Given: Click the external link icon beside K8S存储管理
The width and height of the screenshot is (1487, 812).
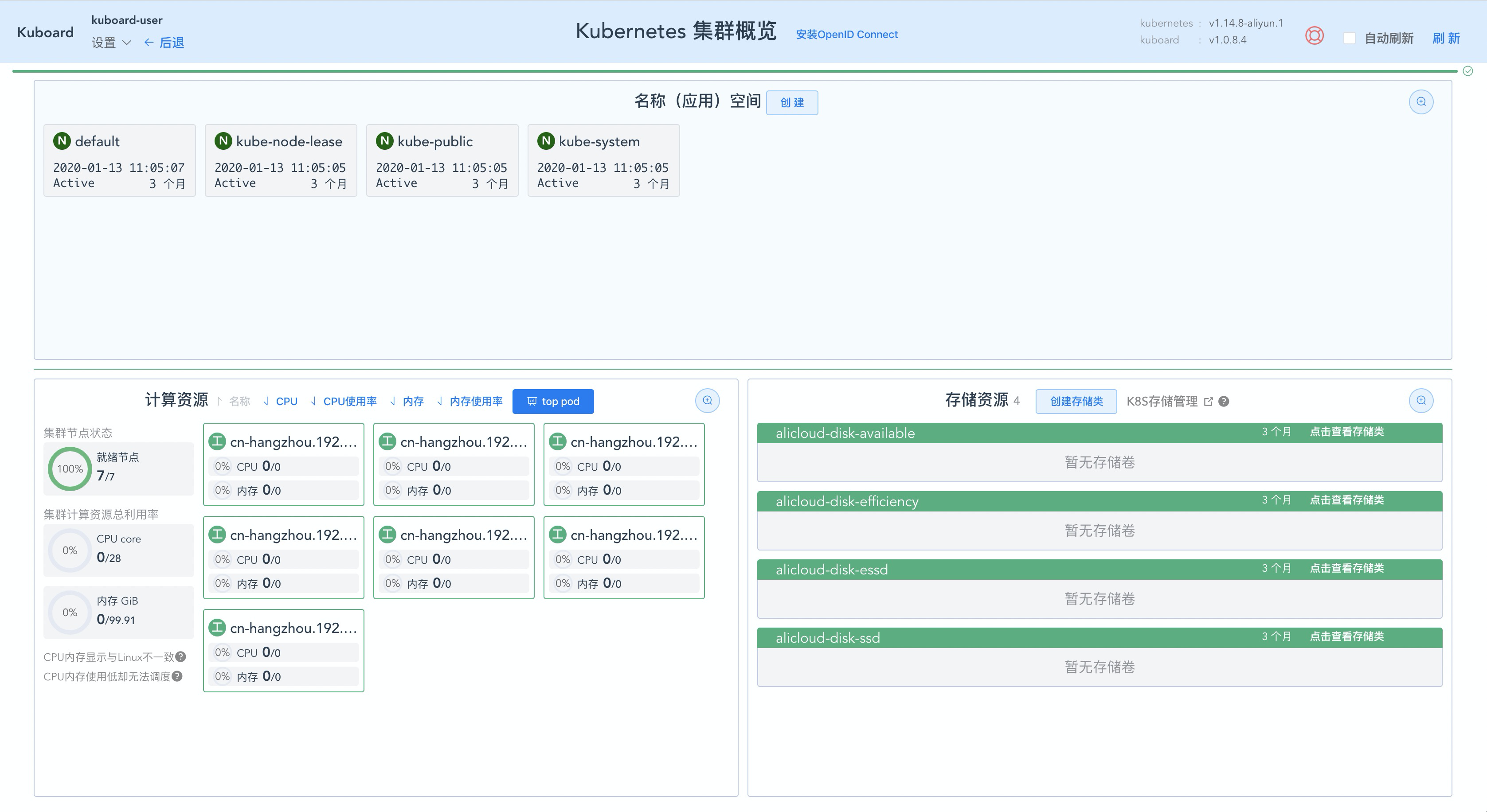Looking at the screenshot, I should pyautogui.click(x=1208, y=402).
